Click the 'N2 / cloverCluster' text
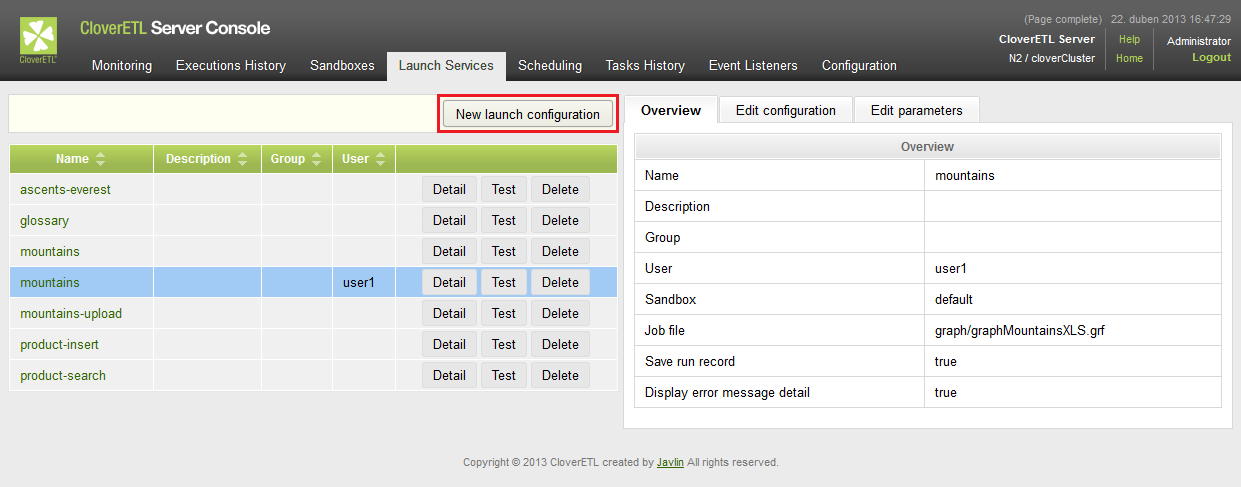Viewport: 1241px width, 487px height. pyautogui.click(x=1051, y=58)
